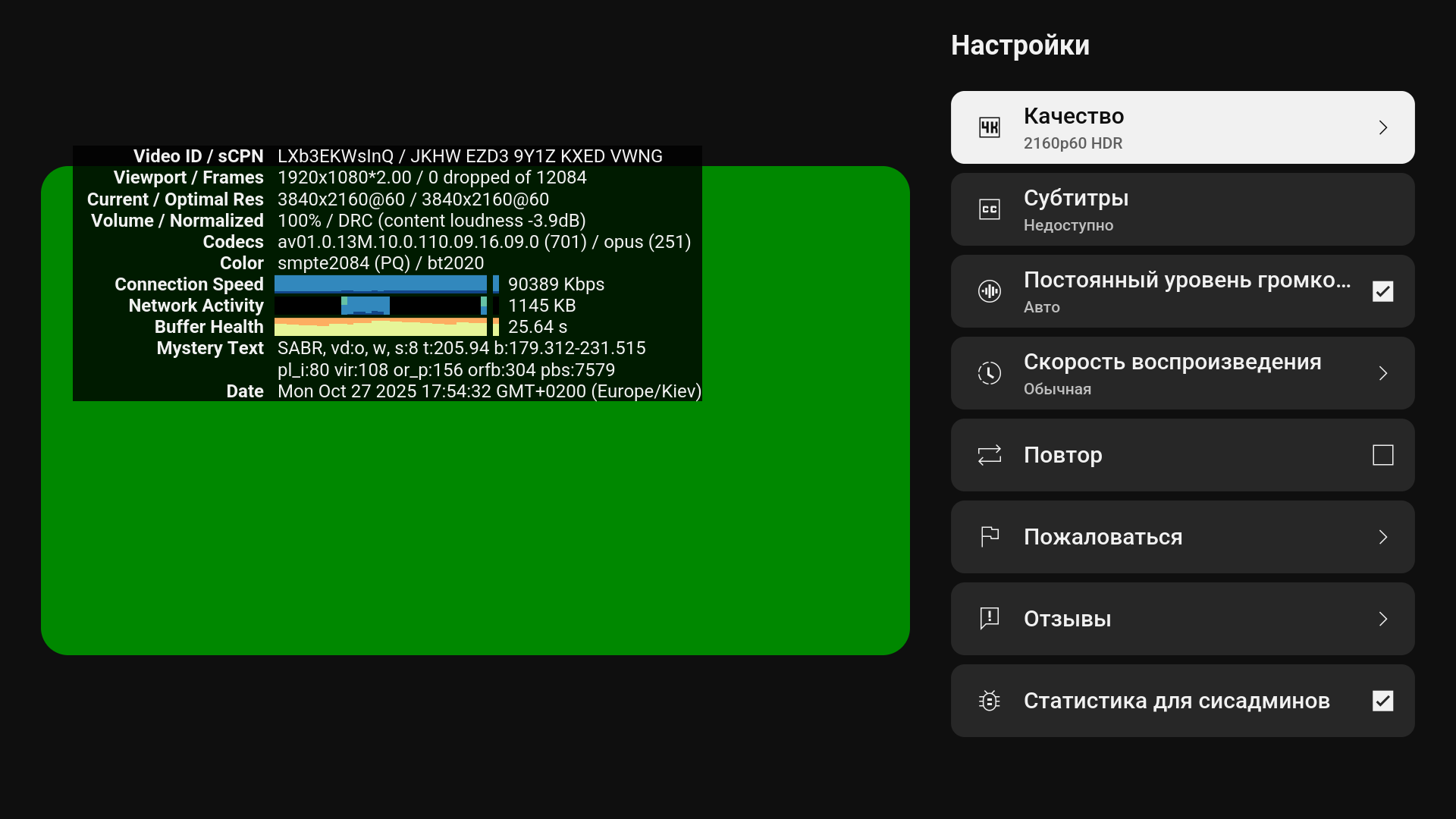1456x819 pixels.
Task: Expand the Качество chevron arrow
Action: point(1382,127)
